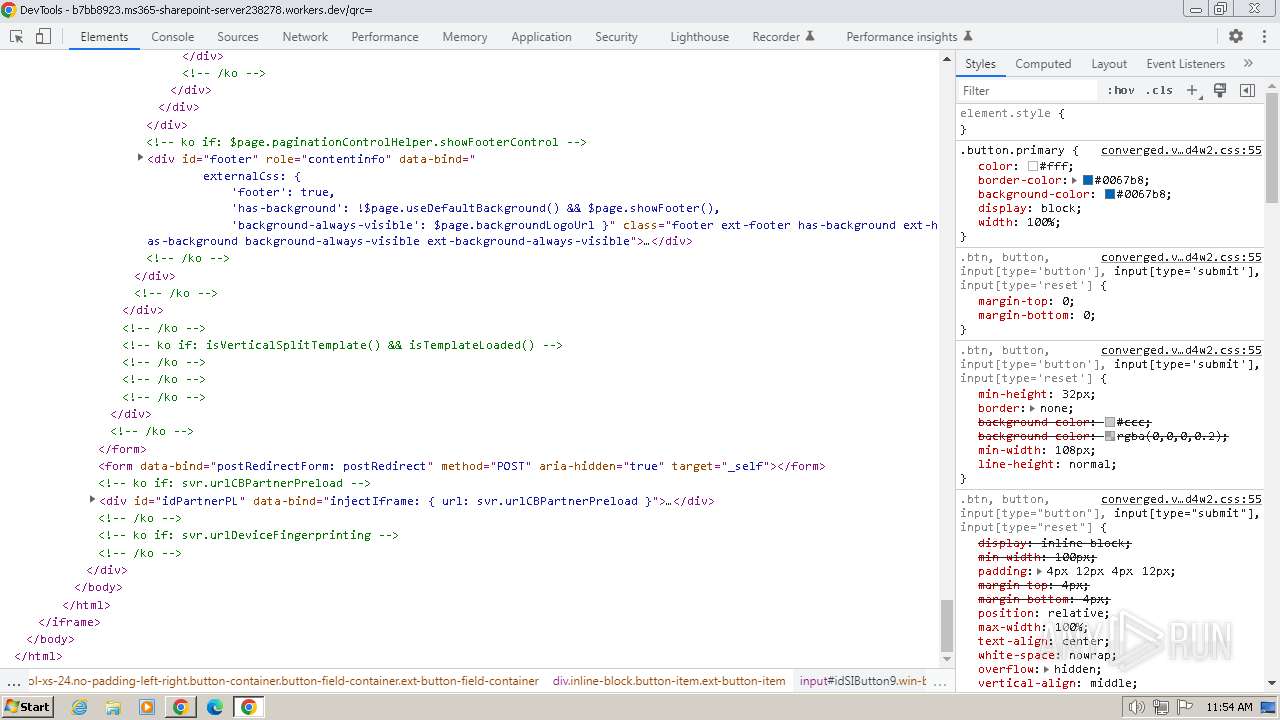Image resolution: width=1280 pixels, height=720 pixels.
Task: Expand the div id="footer" node
Action: [x=140, y=158]
